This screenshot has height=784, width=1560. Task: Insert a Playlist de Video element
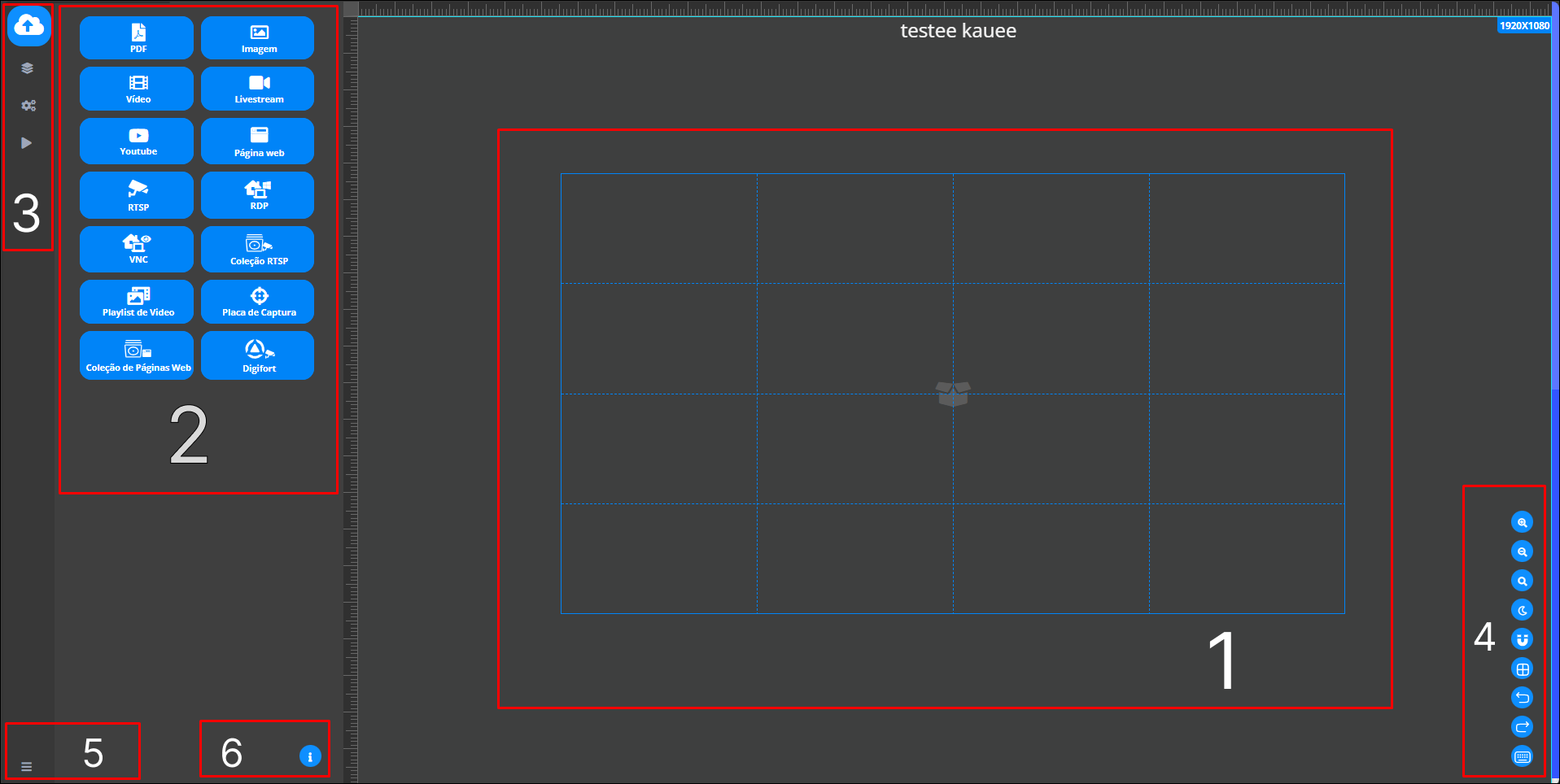(136, 302)
